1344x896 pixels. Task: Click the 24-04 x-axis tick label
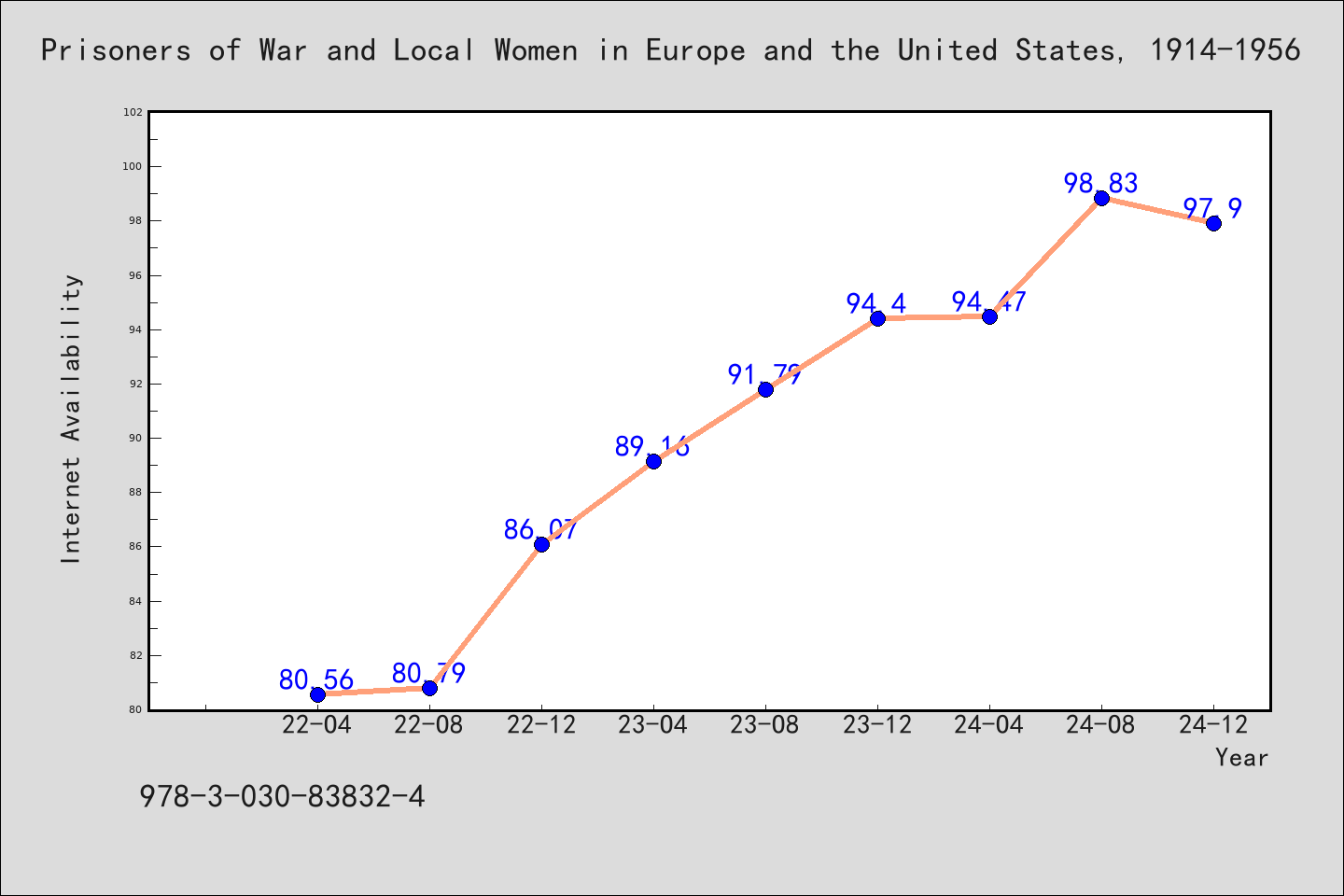click(989, 725)
